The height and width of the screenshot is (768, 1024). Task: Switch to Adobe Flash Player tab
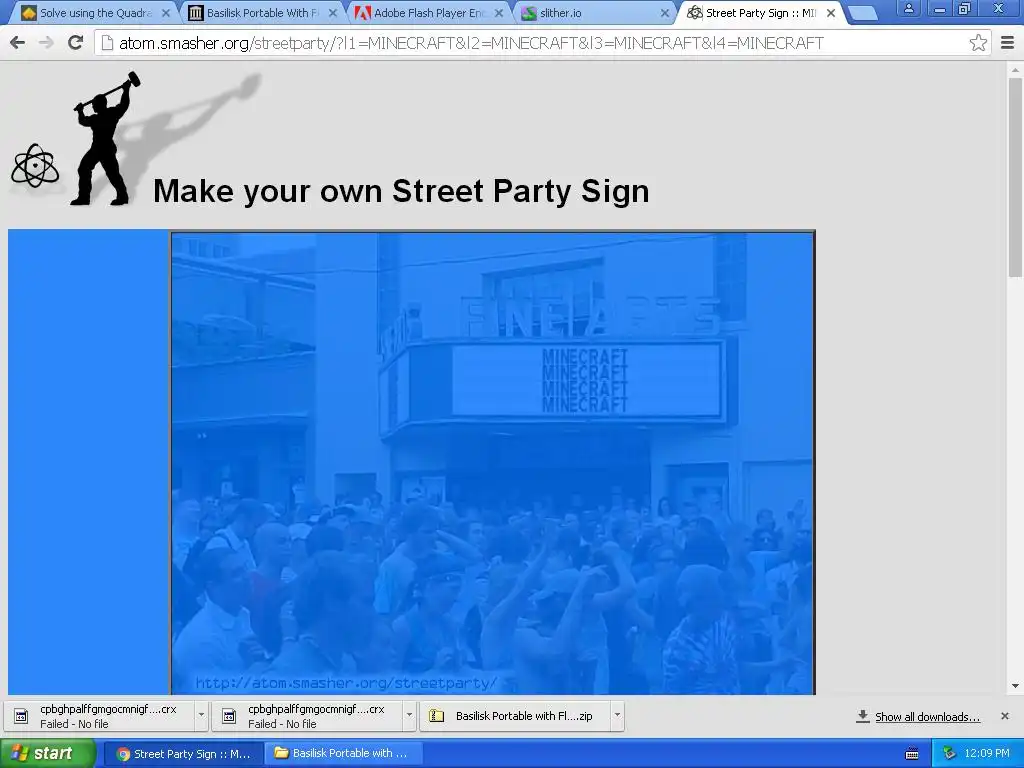click(428, 13)
